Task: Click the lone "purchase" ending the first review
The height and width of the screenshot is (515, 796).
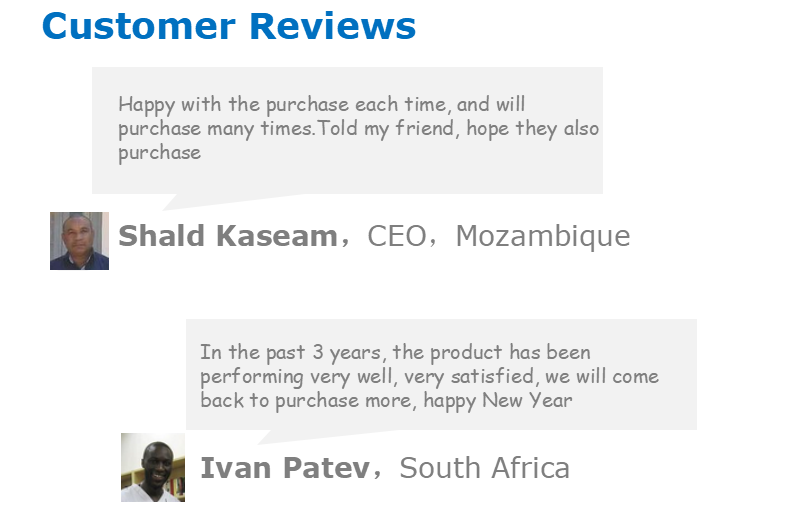Action: [159, 153]
